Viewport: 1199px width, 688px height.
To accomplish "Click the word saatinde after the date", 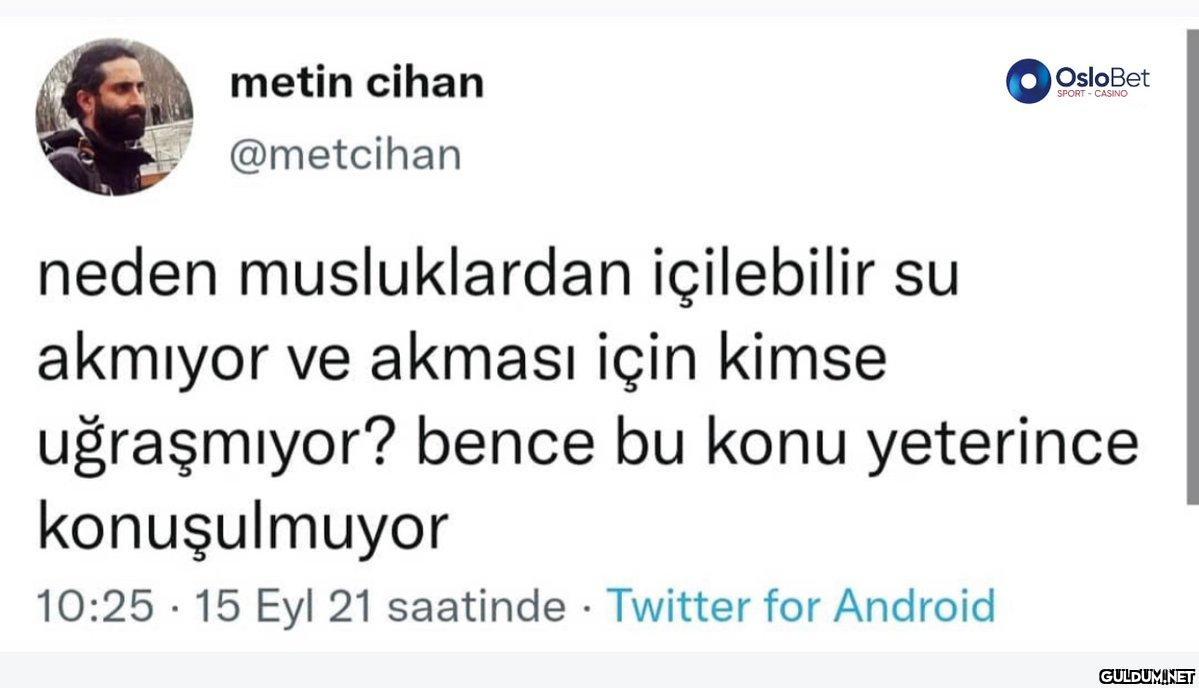I will coord(475,605).
